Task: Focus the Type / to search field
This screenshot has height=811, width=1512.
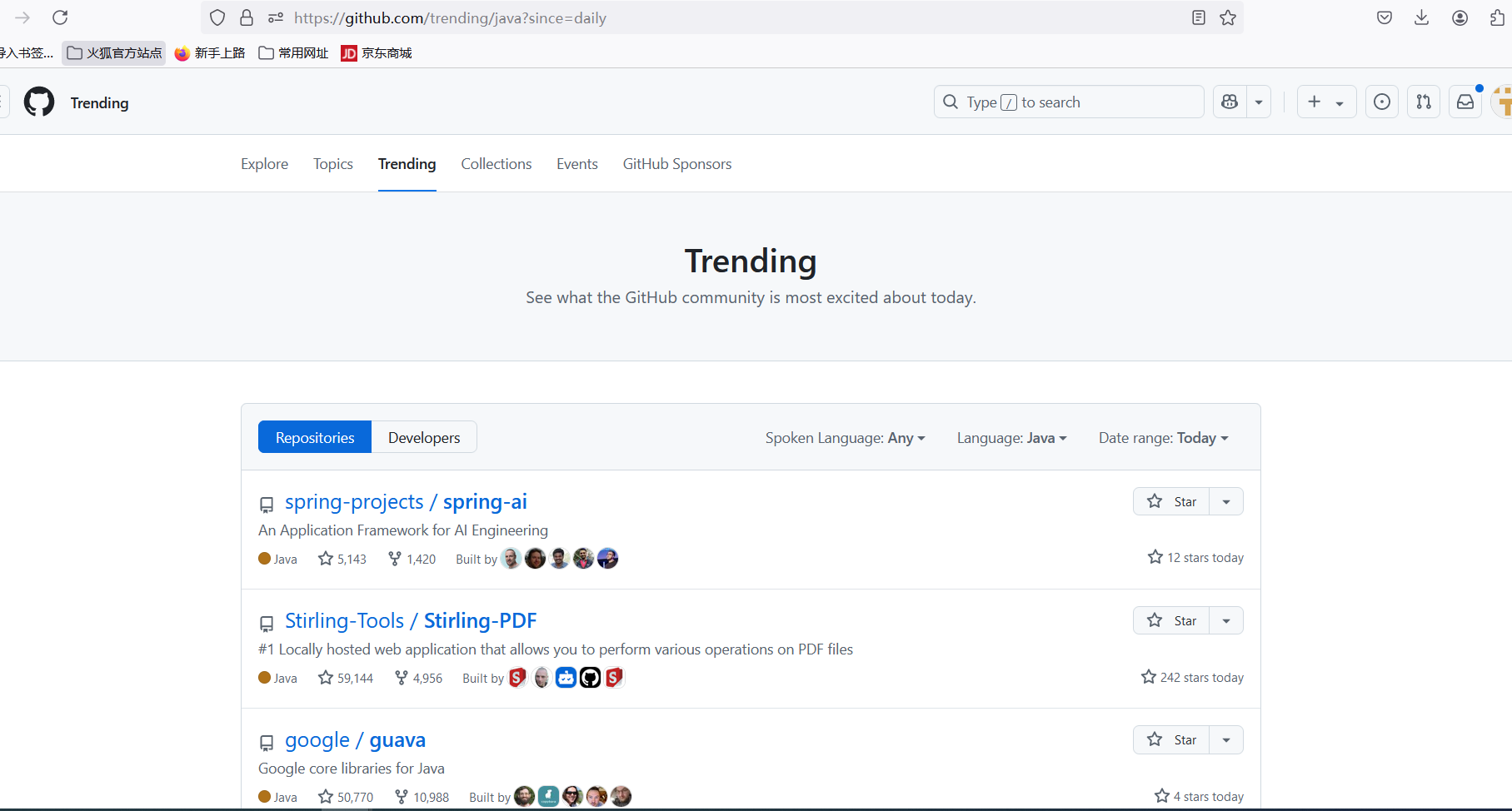Action: (1069, 102)
